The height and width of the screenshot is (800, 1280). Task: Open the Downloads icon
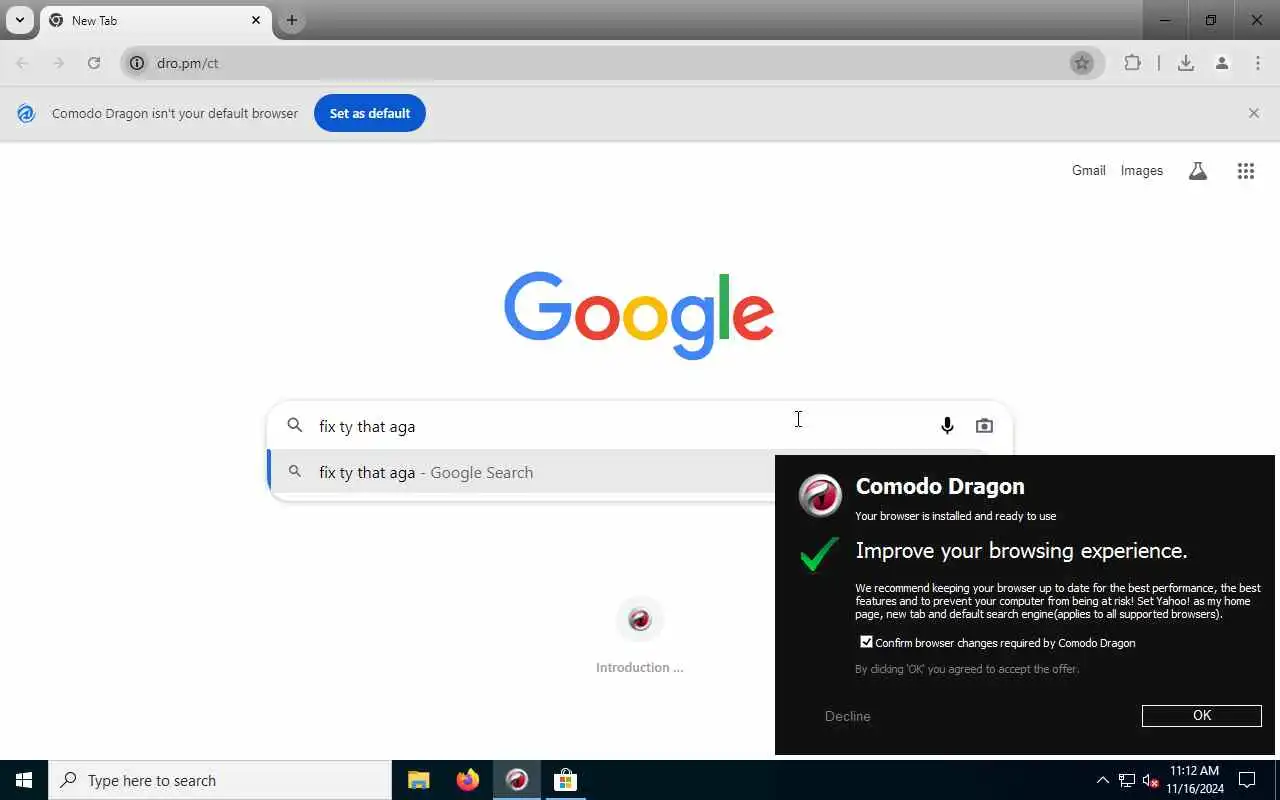pos(1185,63)
